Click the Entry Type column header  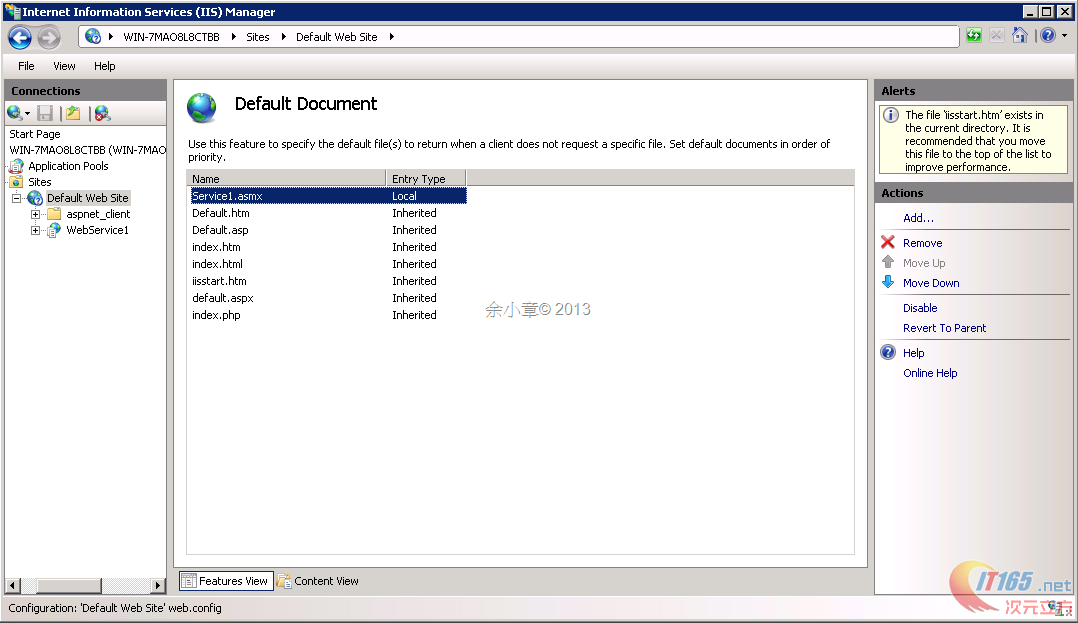point(426,179)
